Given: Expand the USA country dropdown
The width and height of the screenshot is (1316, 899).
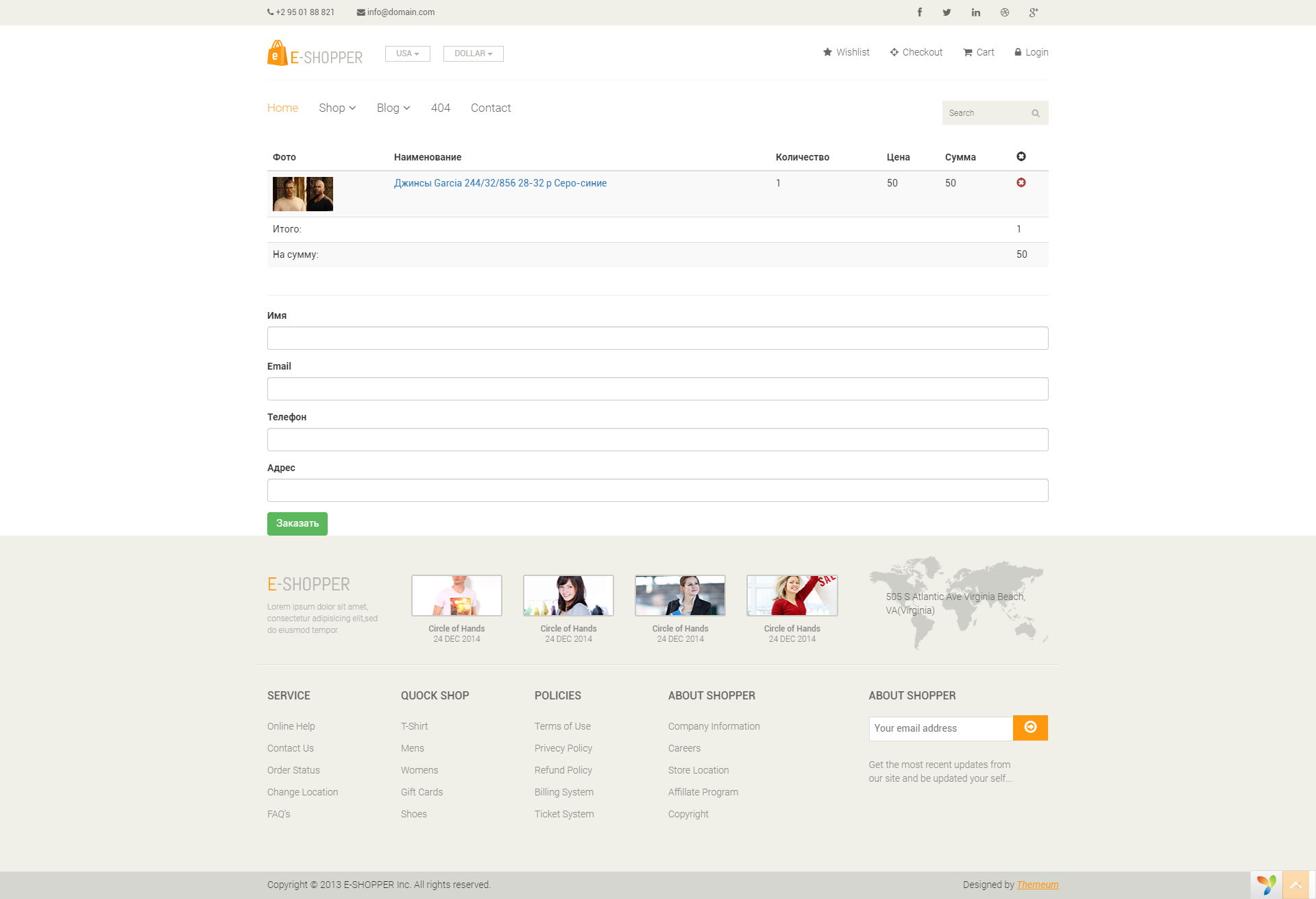Looking at the screenshot, I should [407, 53].
